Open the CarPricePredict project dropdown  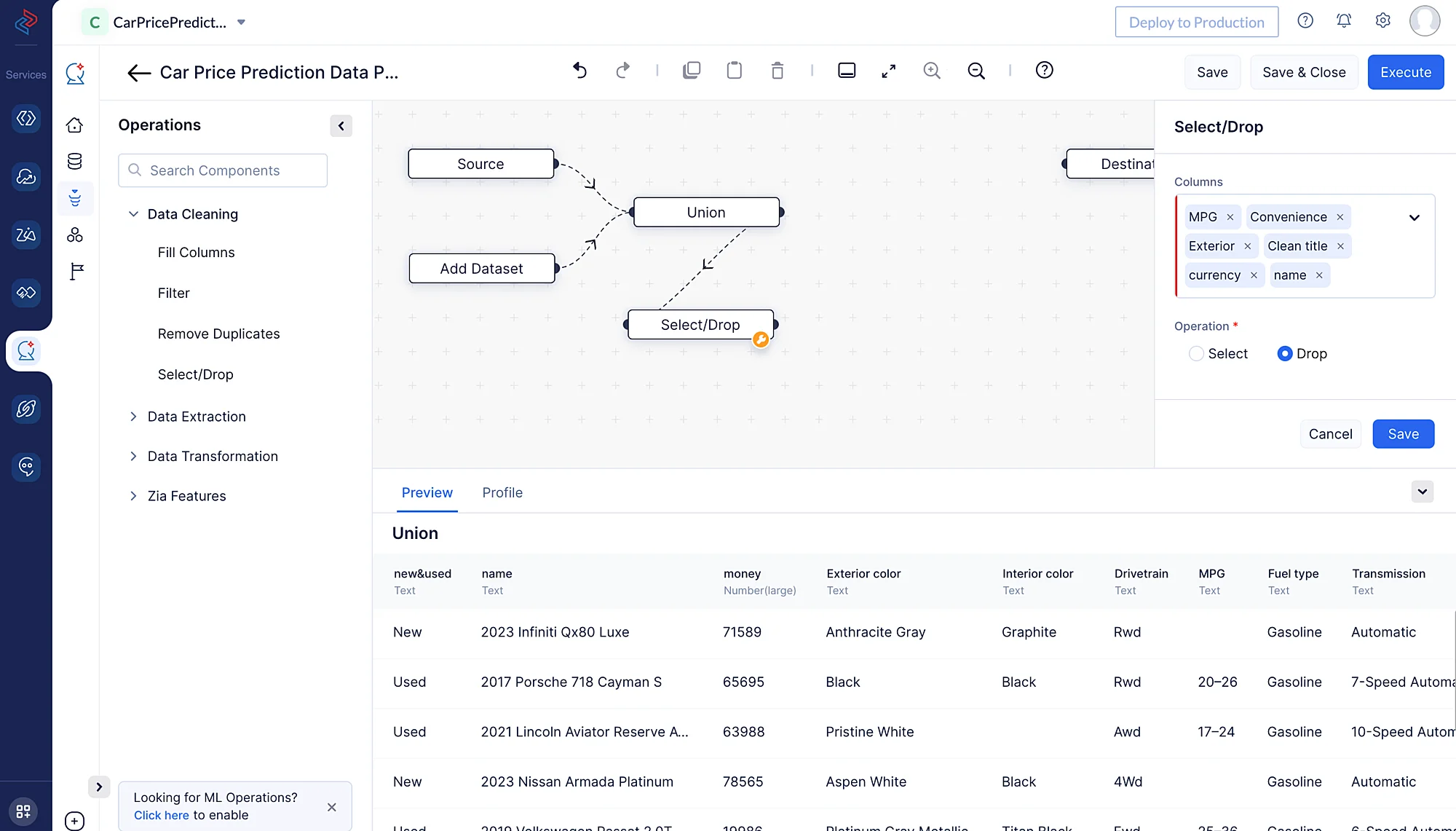(x=242, y=23)
